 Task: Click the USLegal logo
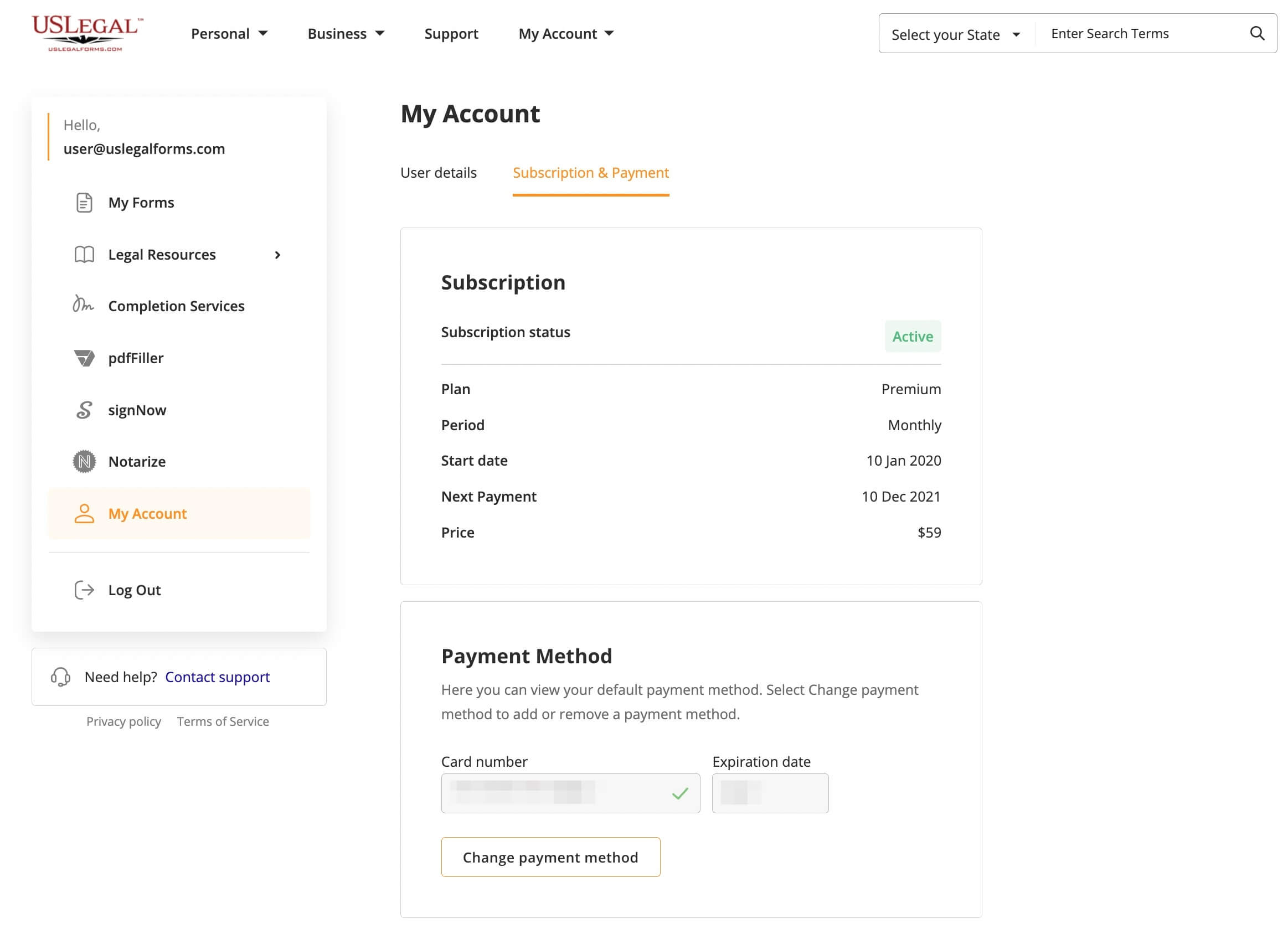87,34
